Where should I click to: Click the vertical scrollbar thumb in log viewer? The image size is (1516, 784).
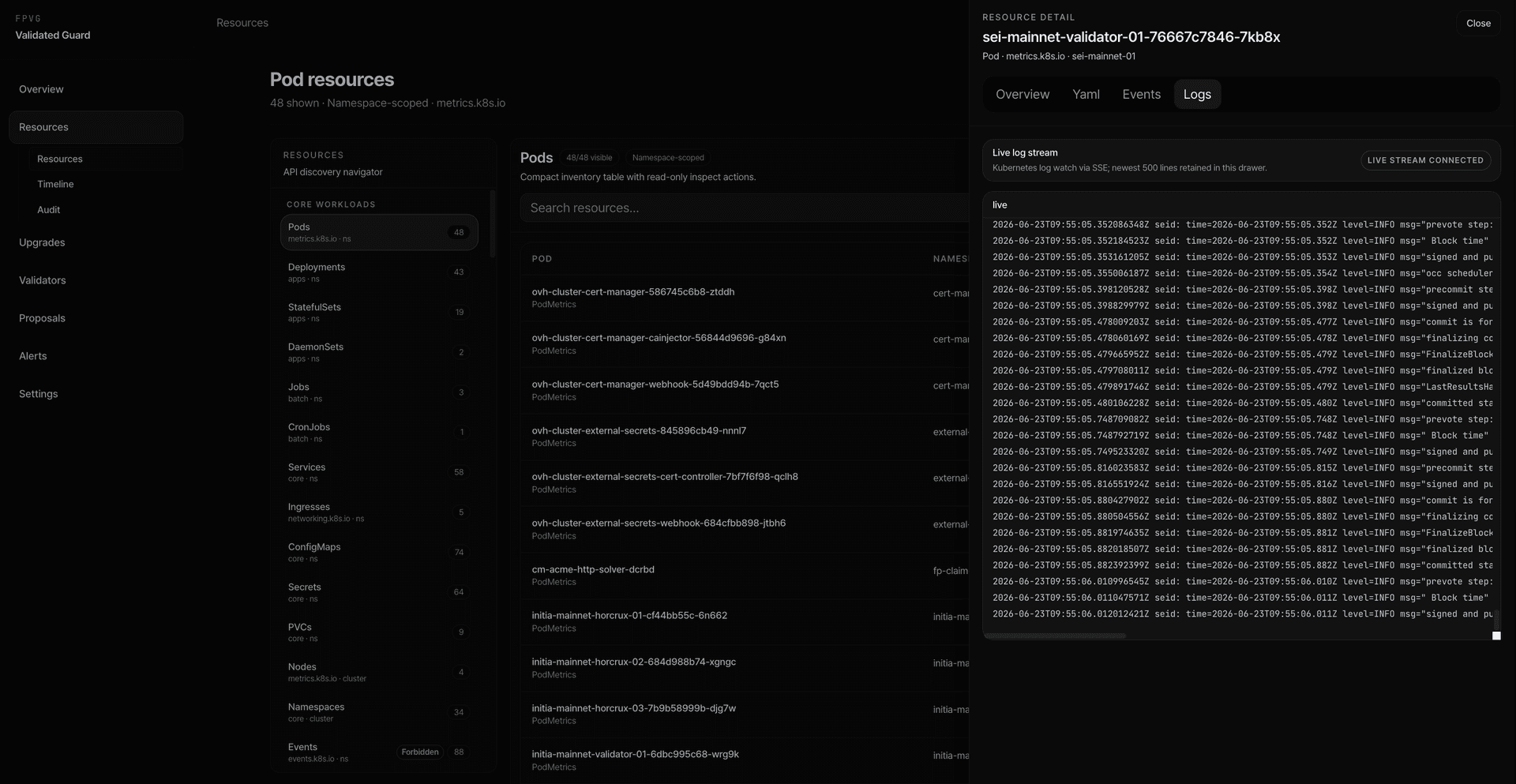[x=1495, y=620]
